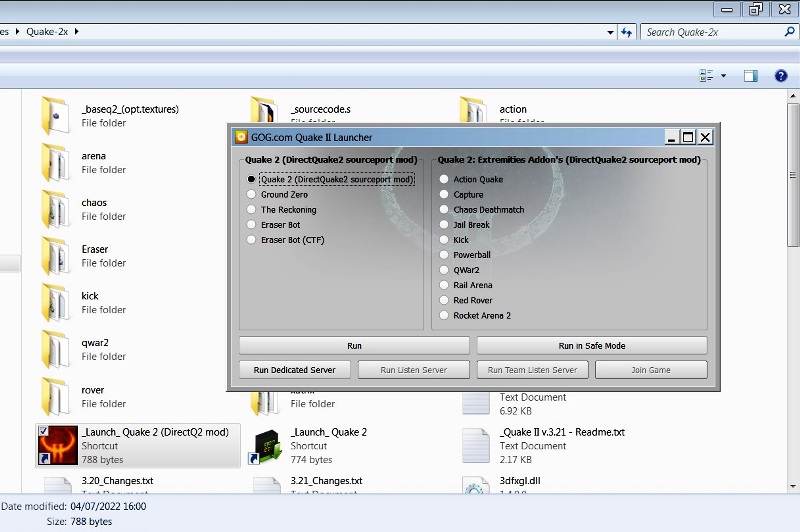Expand the arrow after Quake-2x breadcrumb

(x=77, y=32)
